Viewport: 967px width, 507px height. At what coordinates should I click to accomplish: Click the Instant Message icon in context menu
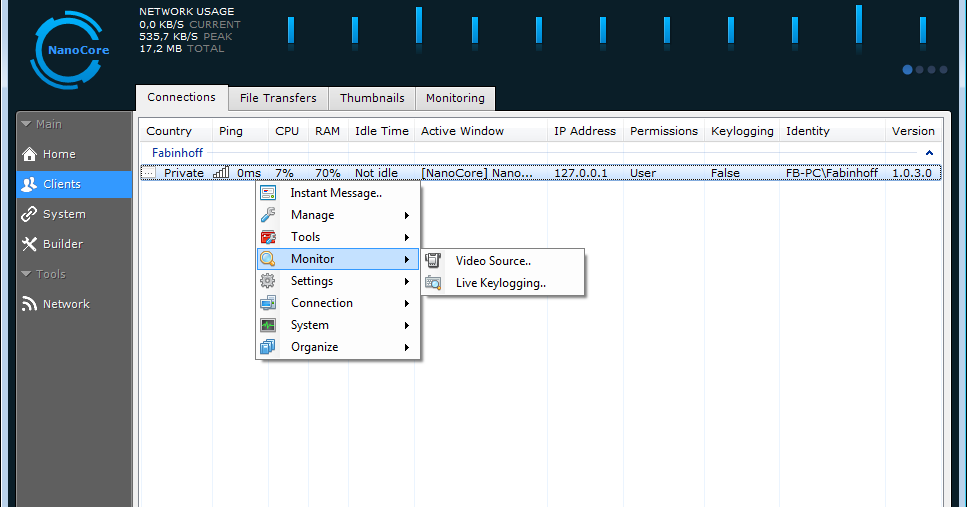(x=268, y=193)
